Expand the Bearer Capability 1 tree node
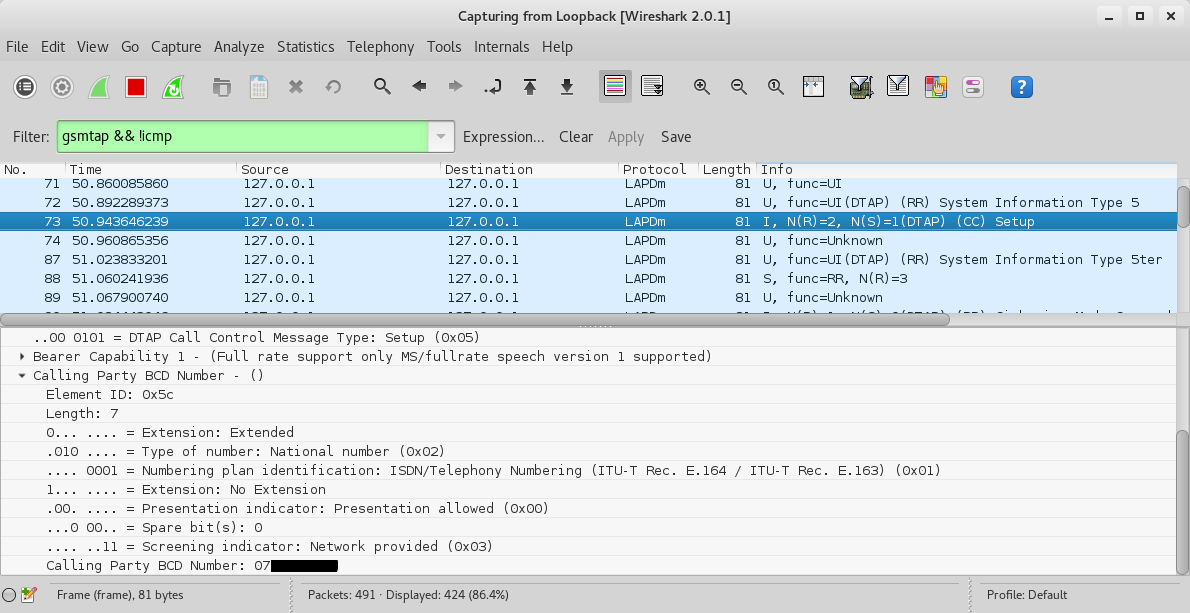 coord(22,357)
